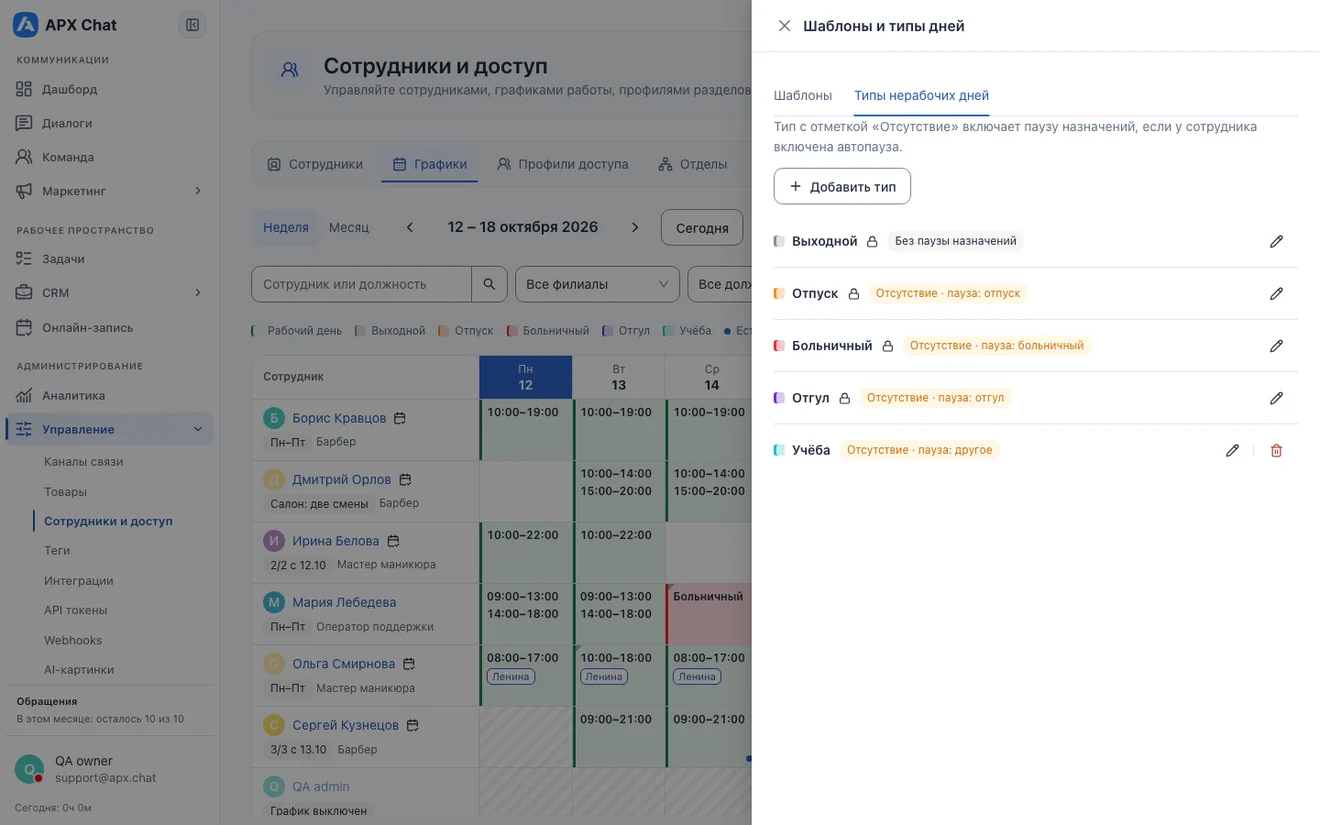Open the Webhooks settings item
1320x825 pixels.
click(73, 640)
